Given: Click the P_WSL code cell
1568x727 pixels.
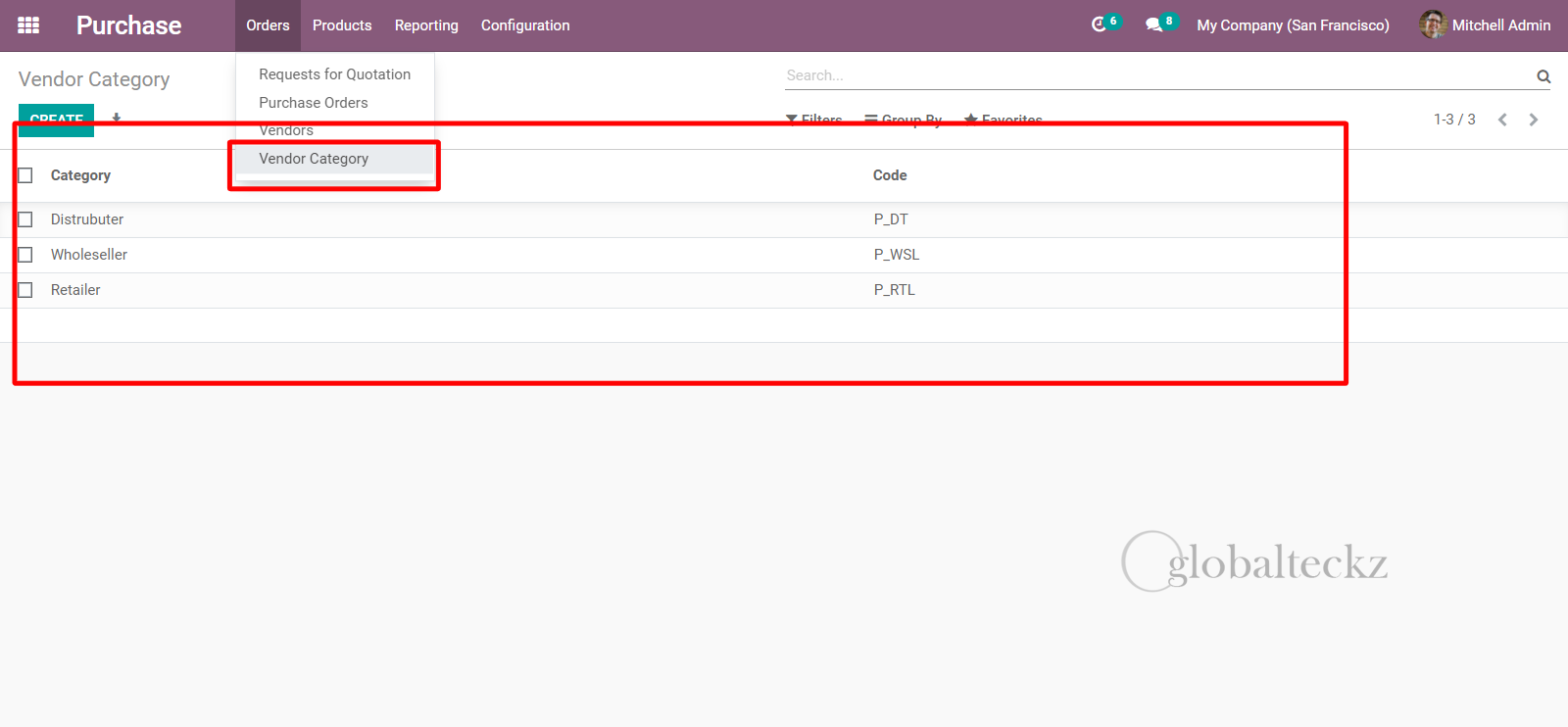Looking at the screenshot, I should pyautogui.click(x=897, y=255).
